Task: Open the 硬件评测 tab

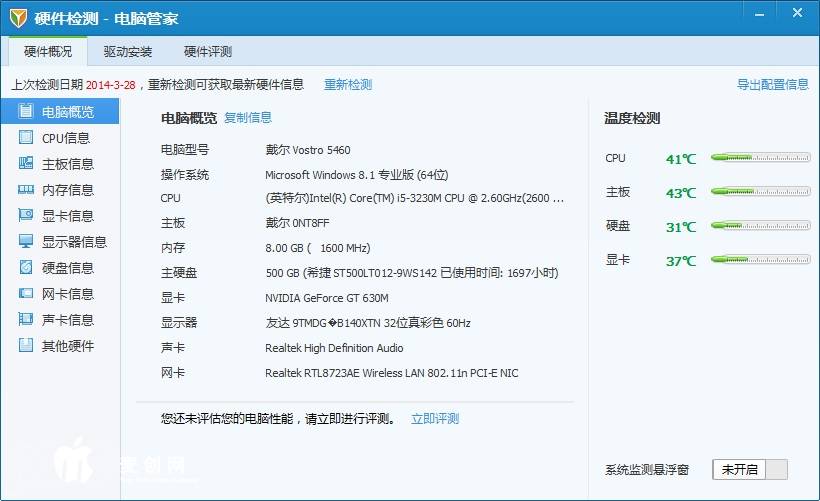Action: tap(208, 51)
